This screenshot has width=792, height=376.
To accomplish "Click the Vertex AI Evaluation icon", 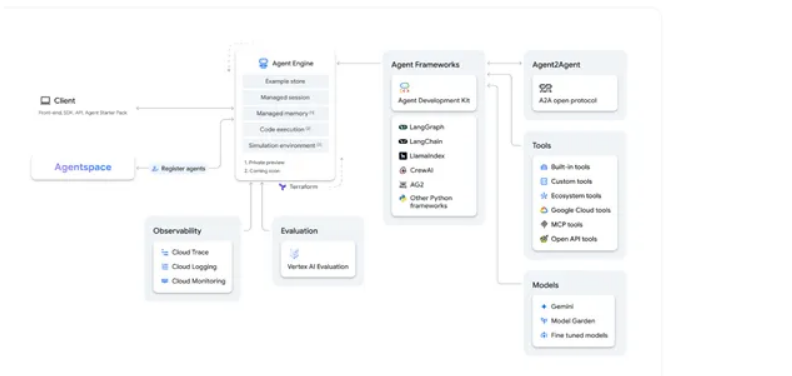I will click(x=294, y=254).
